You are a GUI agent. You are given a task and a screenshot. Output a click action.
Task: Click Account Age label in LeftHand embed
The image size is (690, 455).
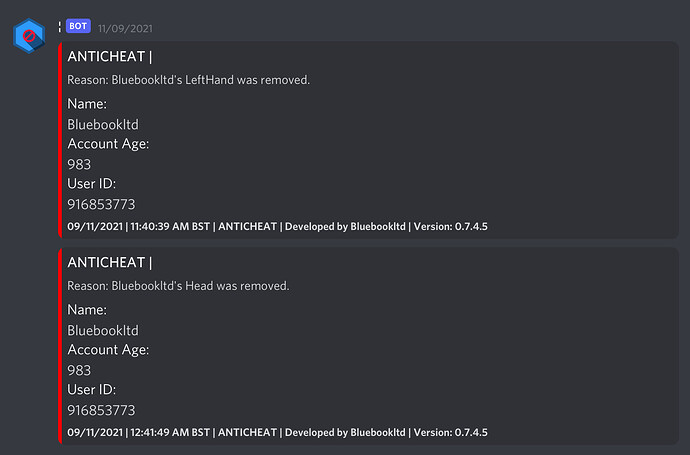coord(108,144)
